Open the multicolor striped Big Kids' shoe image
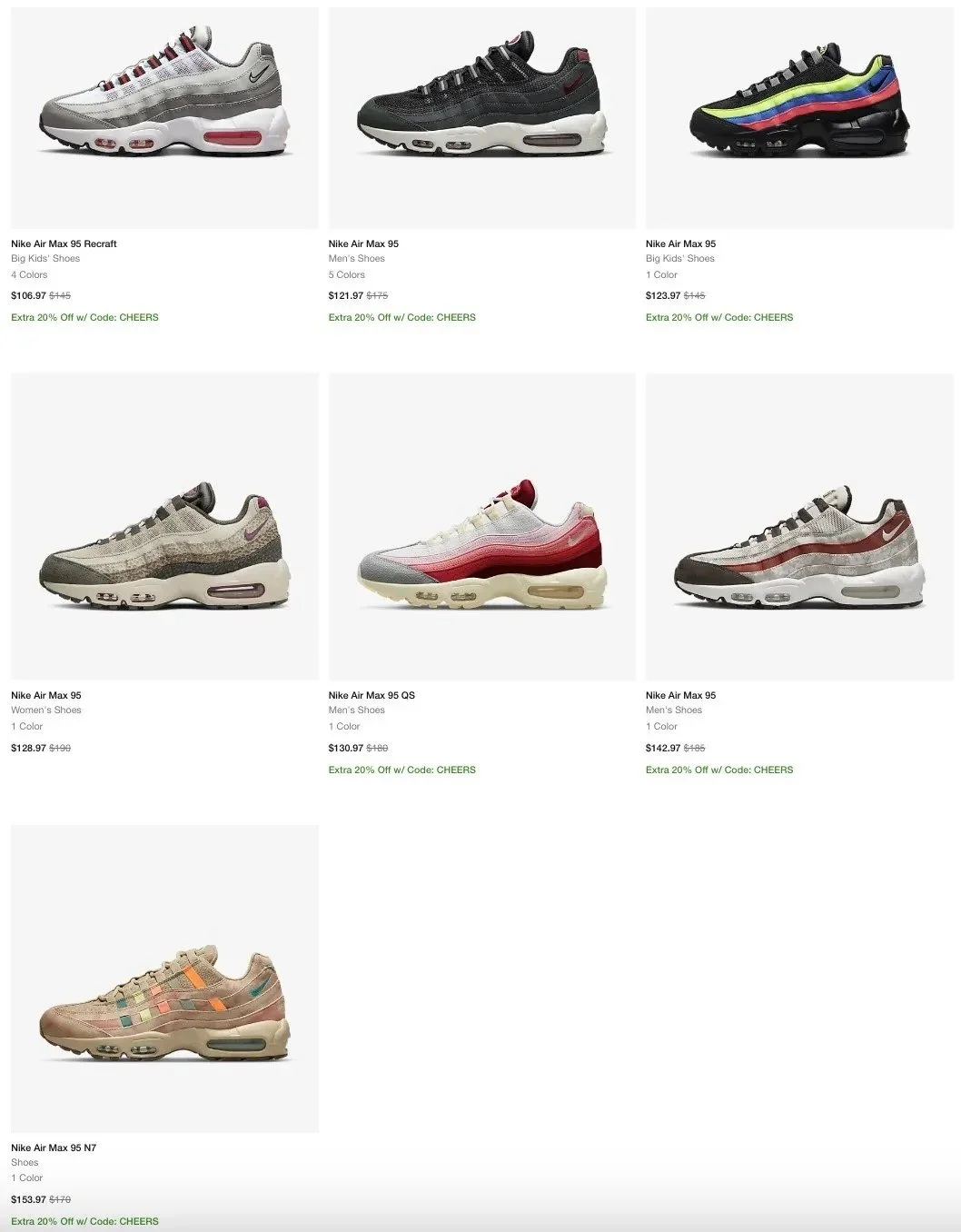This screenshot has height=1232, width=961. (x=799, y=118)
